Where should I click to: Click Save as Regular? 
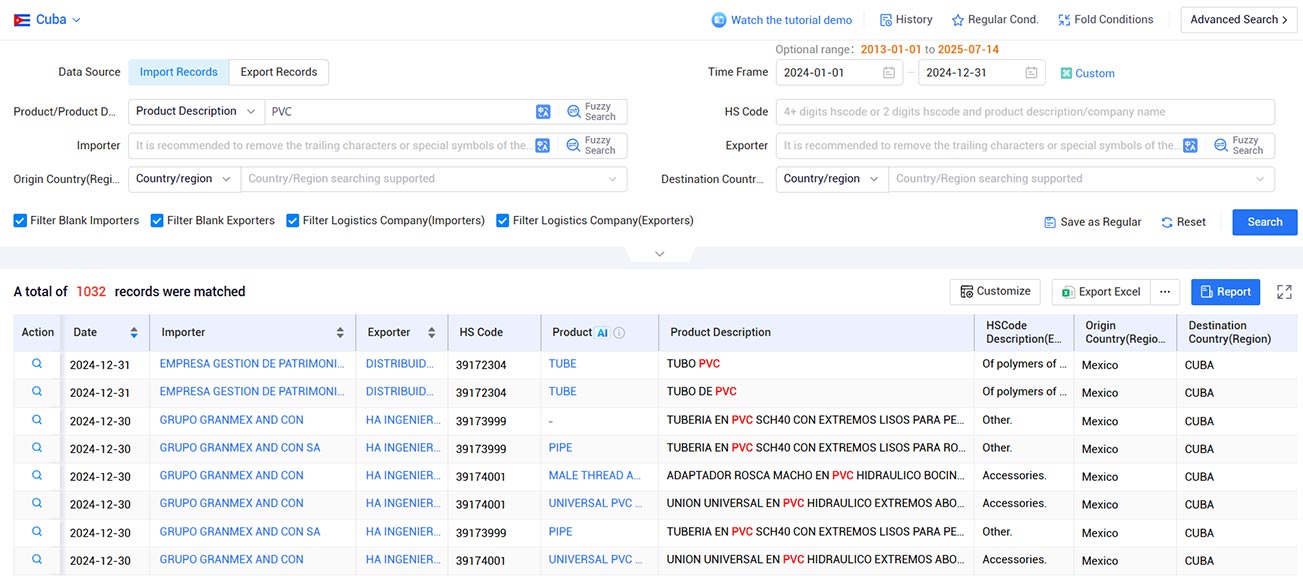(1092, 222)
